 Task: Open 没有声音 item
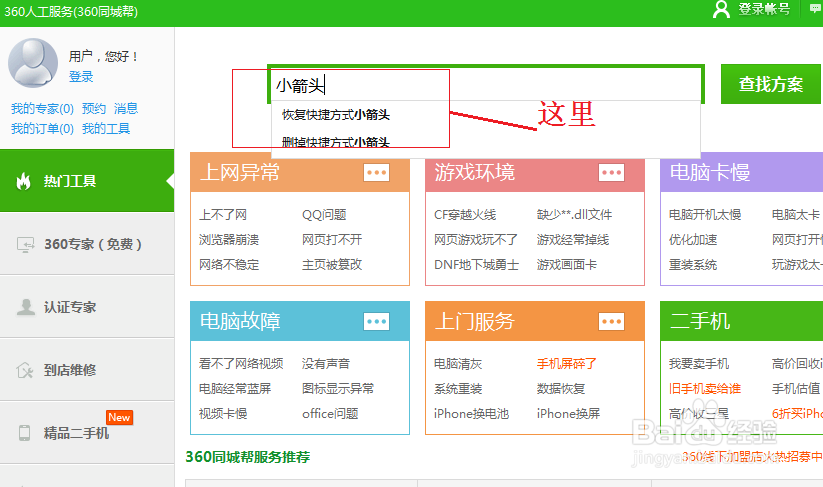tap(325, 364)
